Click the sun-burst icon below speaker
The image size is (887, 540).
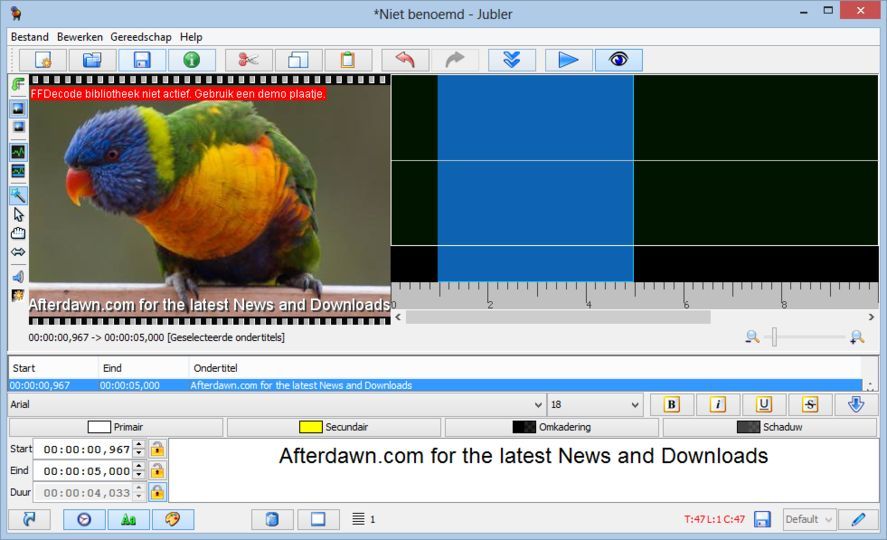point(18,295)
